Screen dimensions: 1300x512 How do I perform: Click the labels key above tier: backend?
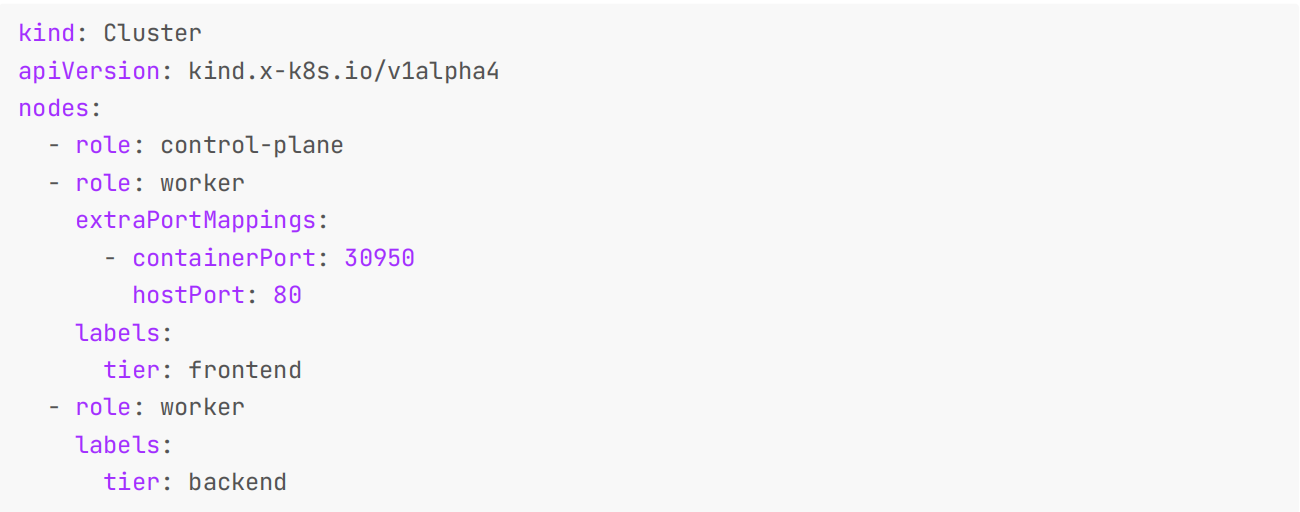(x=117, y=445)
